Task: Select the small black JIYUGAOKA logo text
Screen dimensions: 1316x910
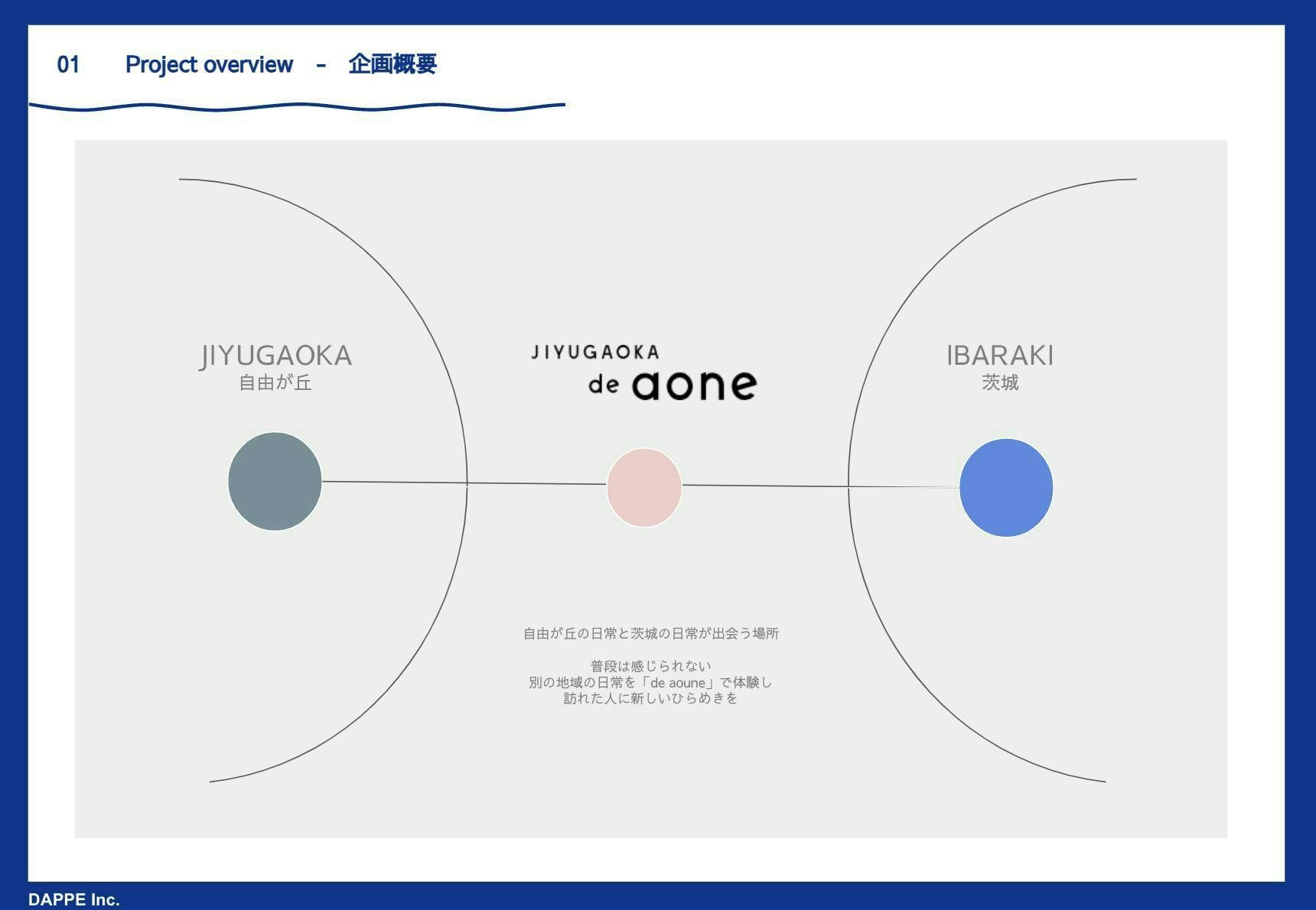Action: tap(595, 353)
